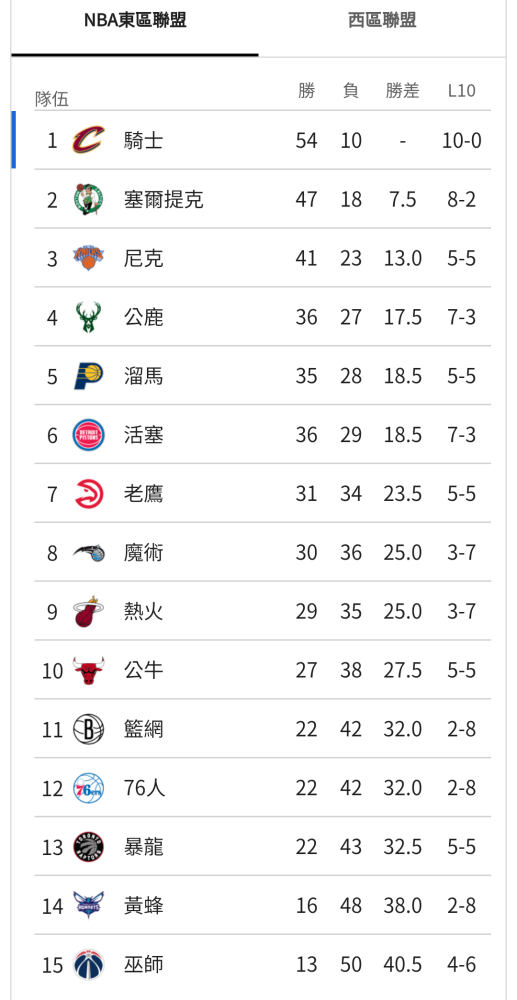Click the Cavaliers team logo
This screenshot has height=1000, width=517.
click(x=88, y=140)
